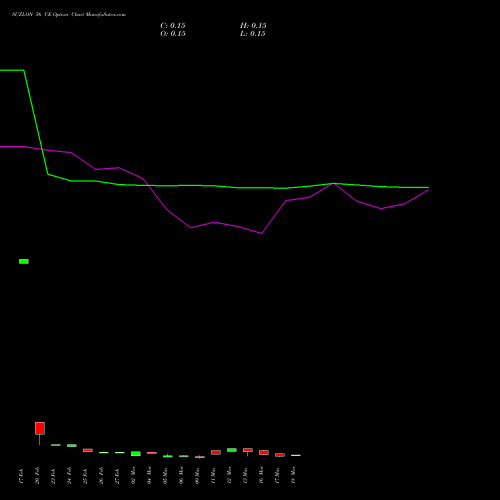Image resolution: width=500 pixels, height=500 pixels.
Task: Click the 20 Feb date label
Action: pos(38,476)
